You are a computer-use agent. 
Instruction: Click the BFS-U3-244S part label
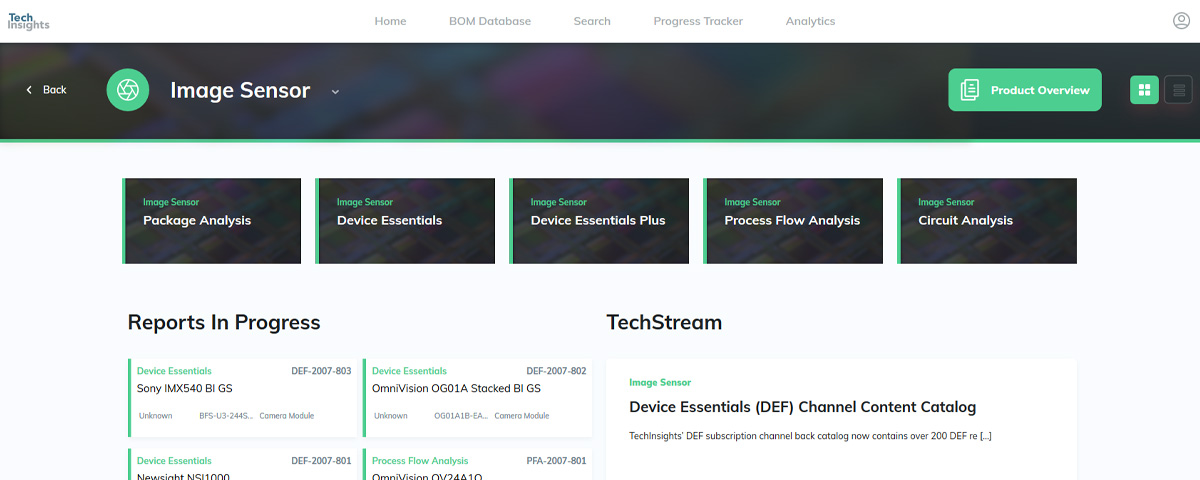226,416
